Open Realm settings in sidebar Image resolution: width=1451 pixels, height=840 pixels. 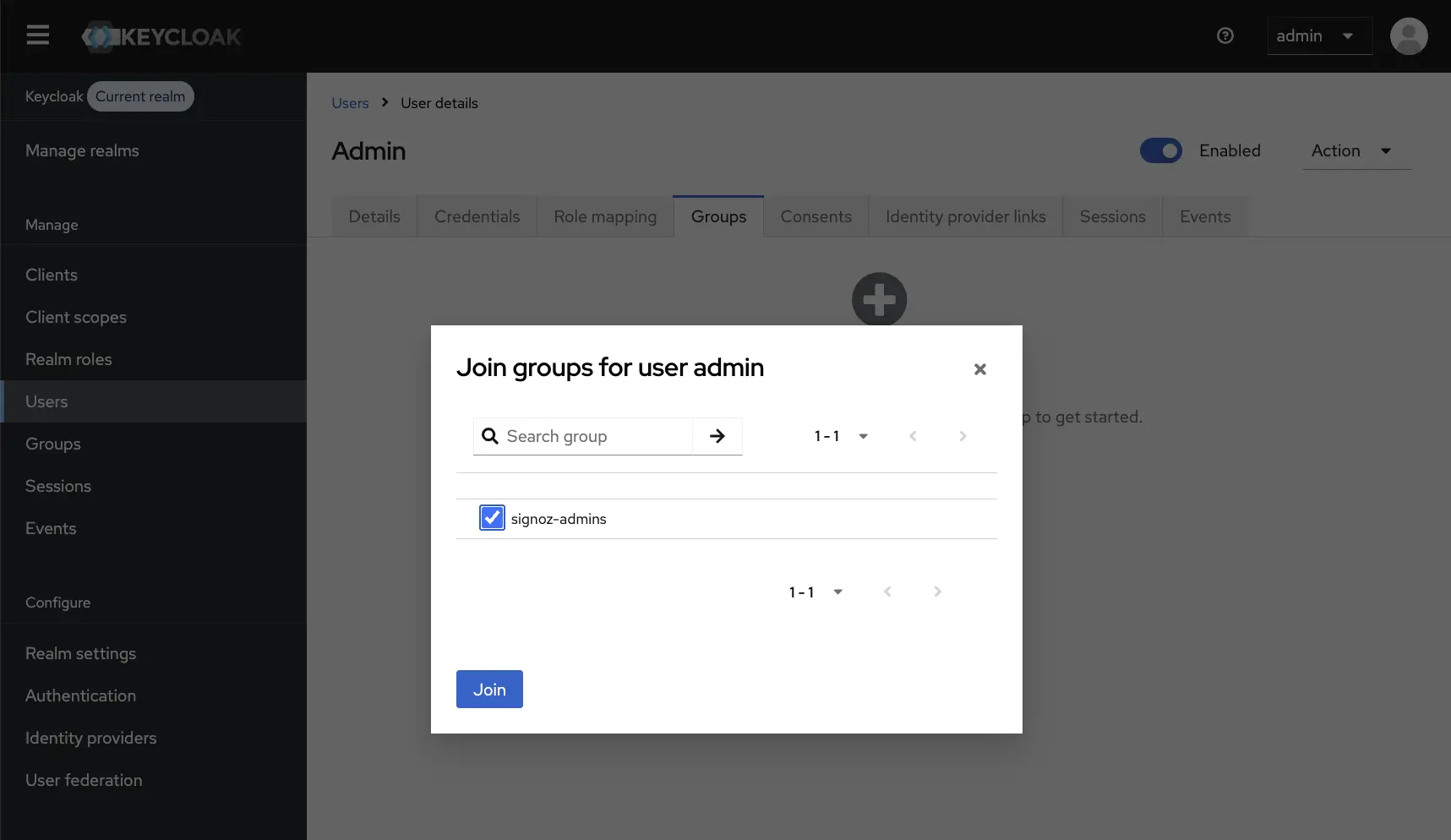[x=153, y=653]
